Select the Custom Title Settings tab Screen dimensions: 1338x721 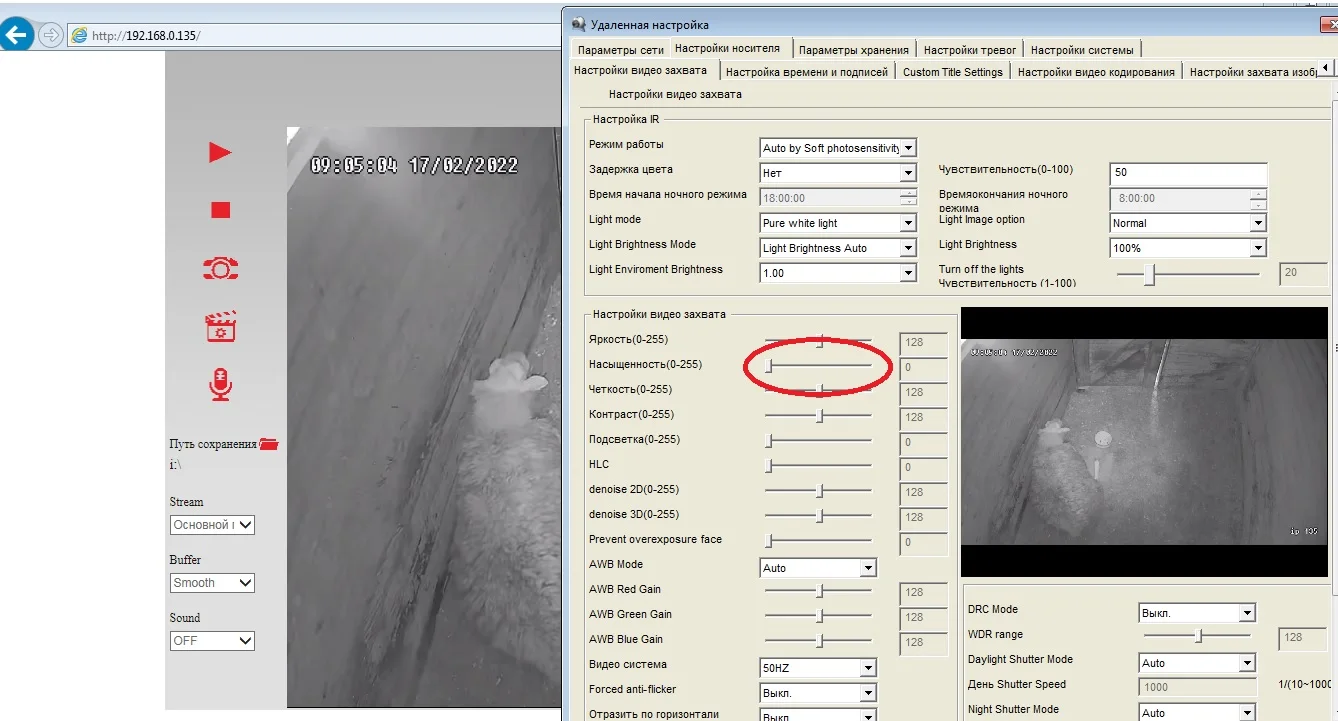(952, 72)
